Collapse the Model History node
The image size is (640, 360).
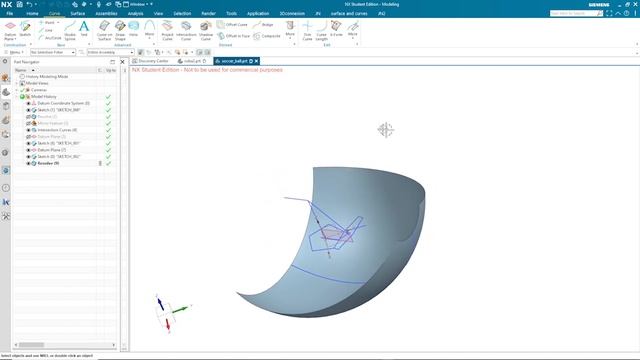(x=17, y=97)
